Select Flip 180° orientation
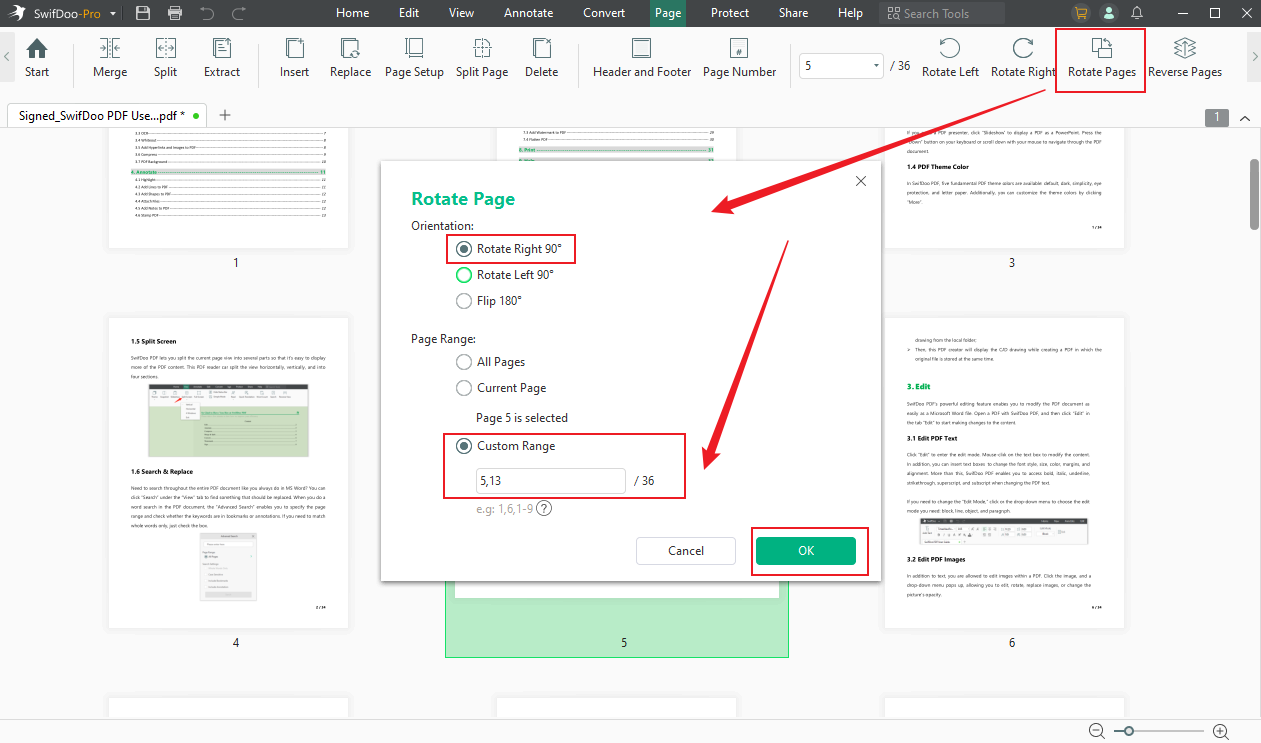The image size is (1261, 743). click(x=463, y=300)
